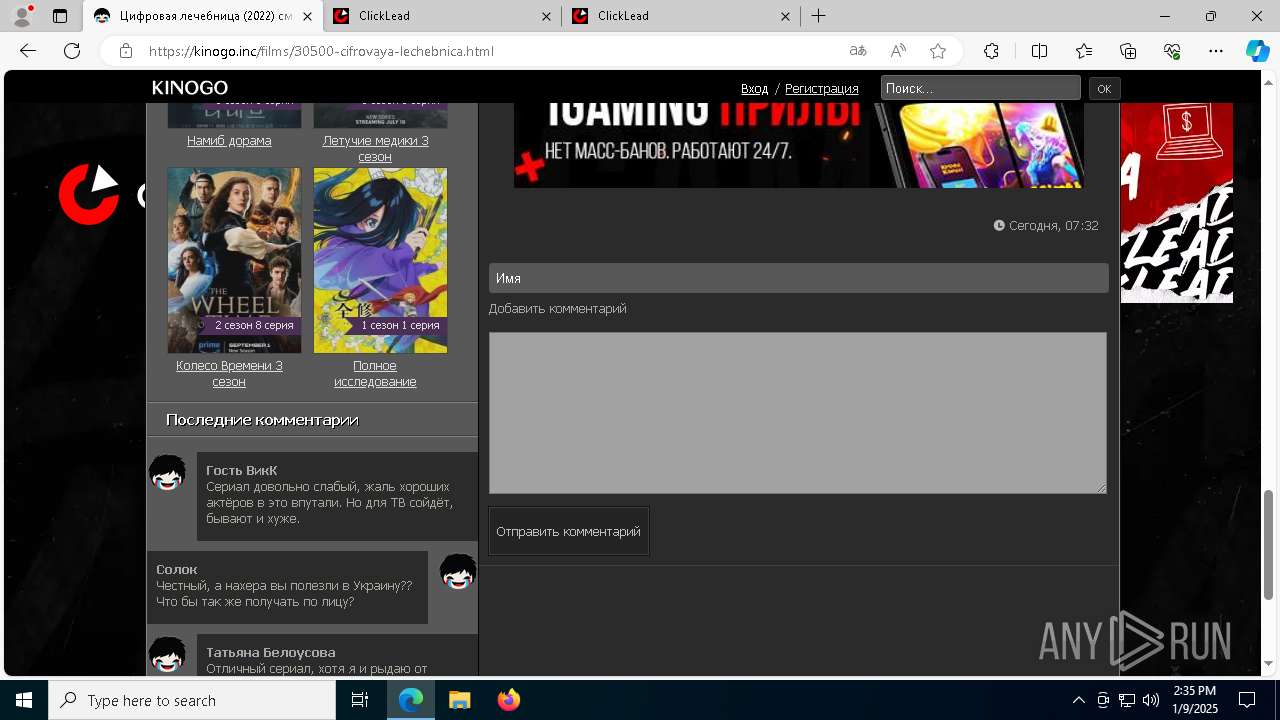Click the address bar URL
Image resolution: width=1280 pixels, height=720 pixels.
pos(321,51)
